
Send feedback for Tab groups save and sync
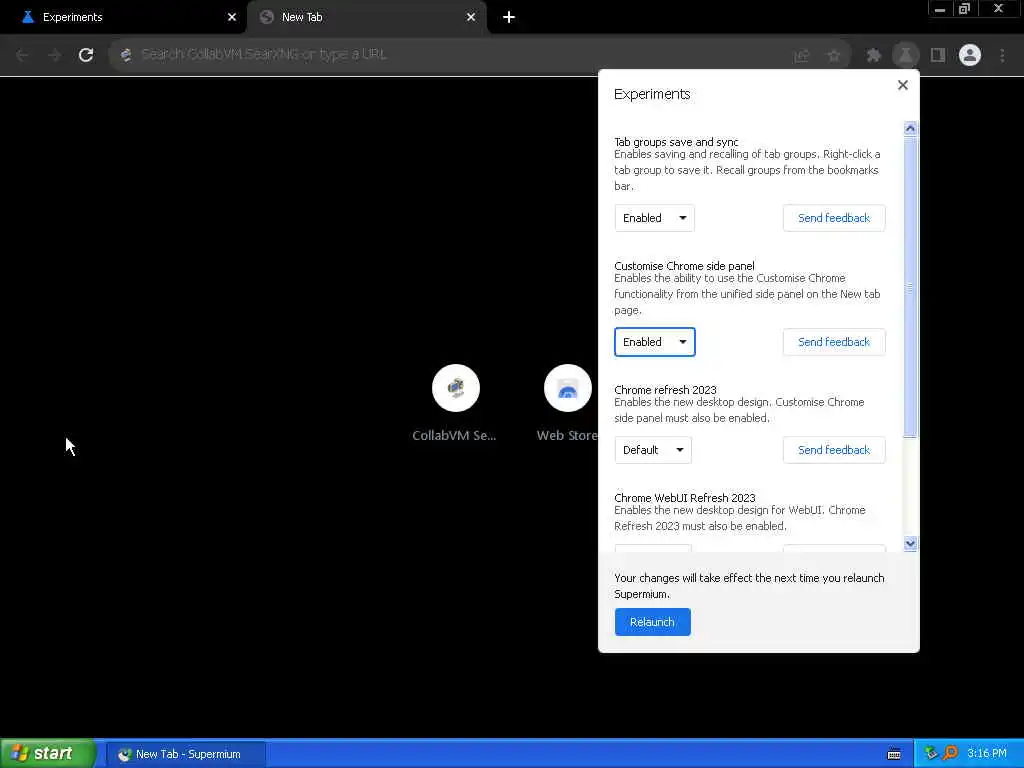pyautogui.click(x=834, y=218)
